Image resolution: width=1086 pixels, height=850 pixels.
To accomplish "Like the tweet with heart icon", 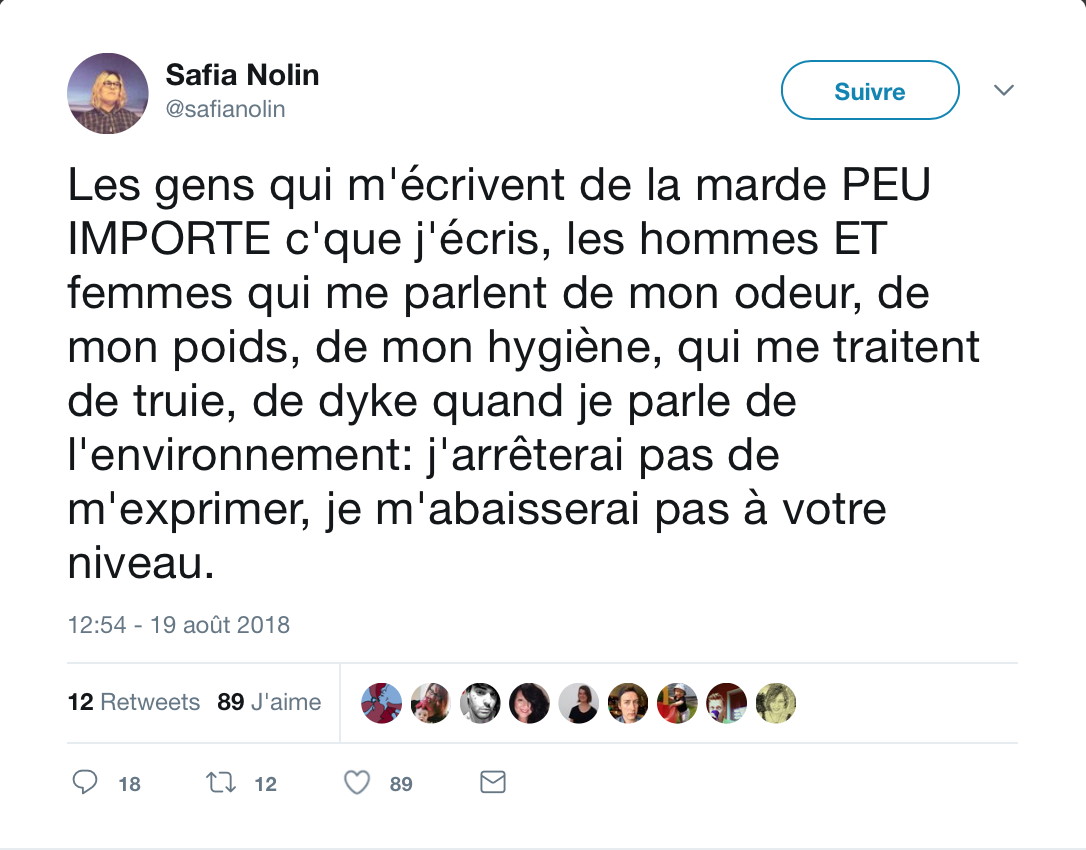I will click(x=357, y=783).
